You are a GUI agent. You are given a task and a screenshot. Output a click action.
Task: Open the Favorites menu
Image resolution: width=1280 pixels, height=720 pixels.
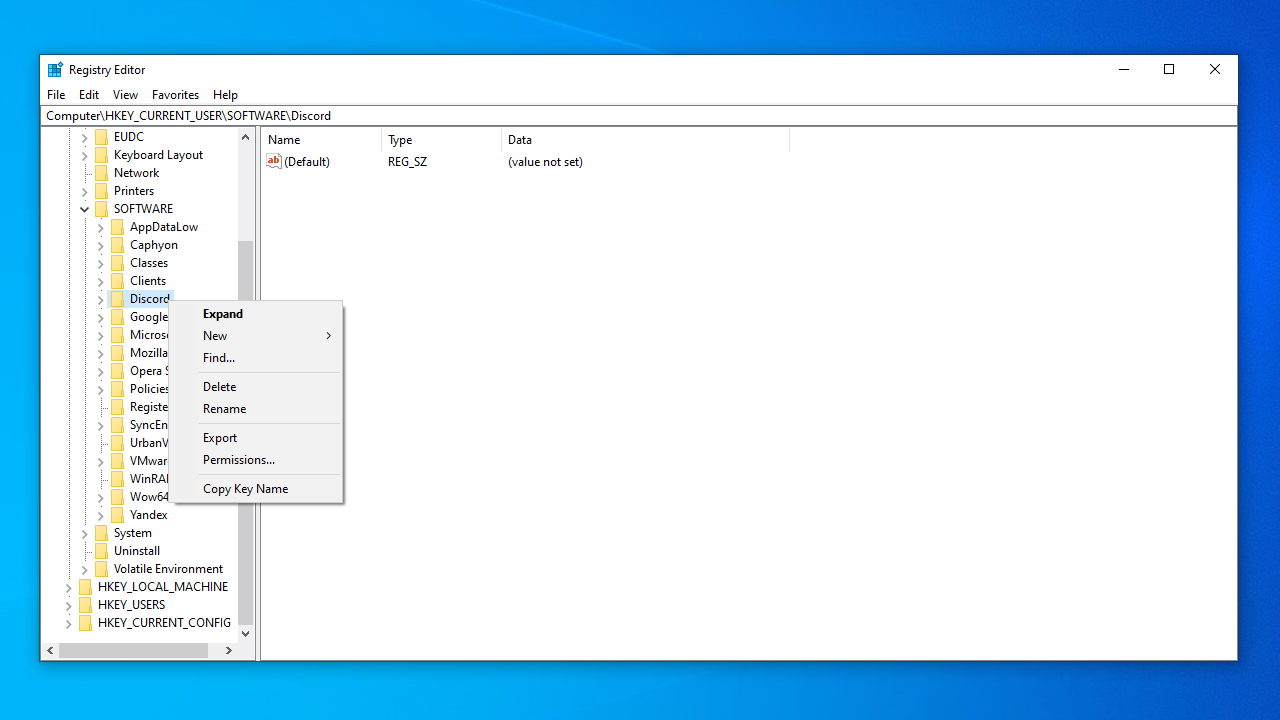(176, 95)
